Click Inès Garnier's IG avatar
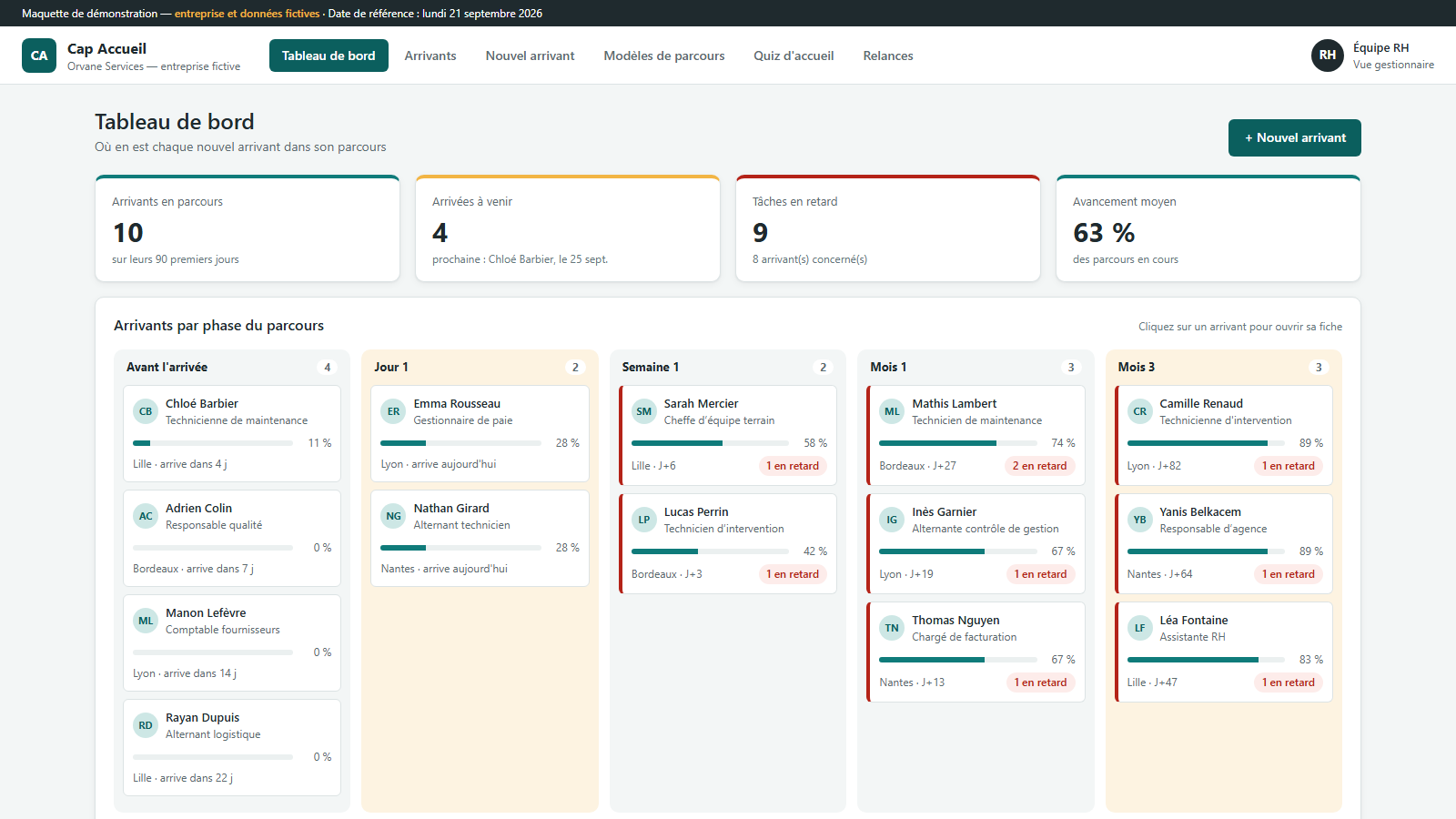The height and width of the screenshot is (819, 1456). pos(892,520)
